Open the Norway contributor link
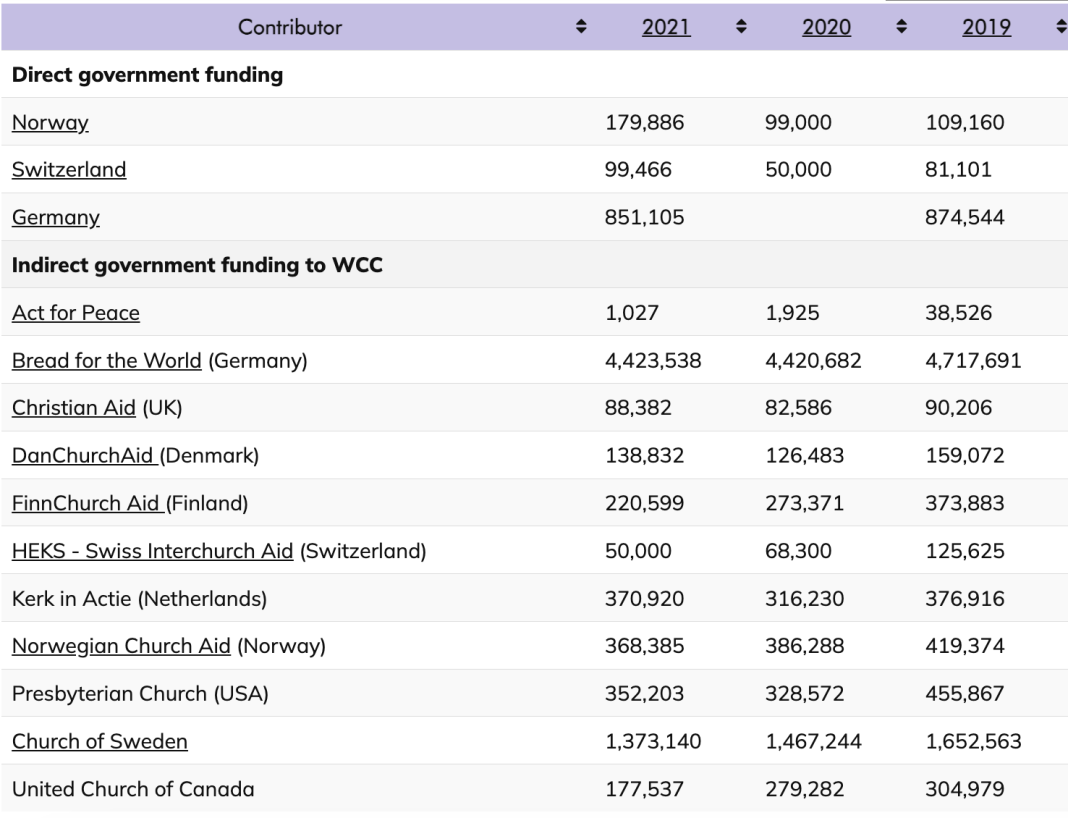The height and width of the screenshot is (818, 1068). click(50, 123)
